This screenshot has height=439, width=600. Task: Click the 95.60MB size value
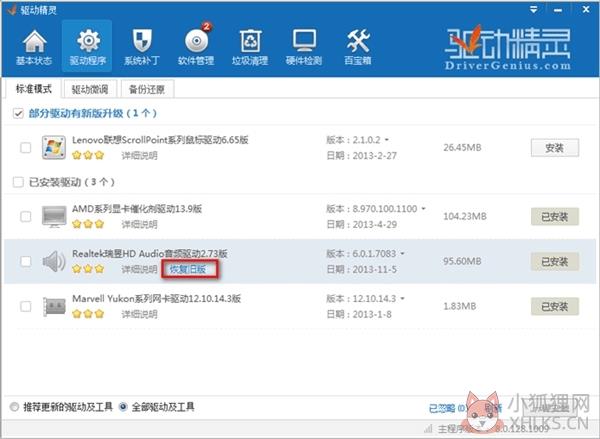(462, 261)
